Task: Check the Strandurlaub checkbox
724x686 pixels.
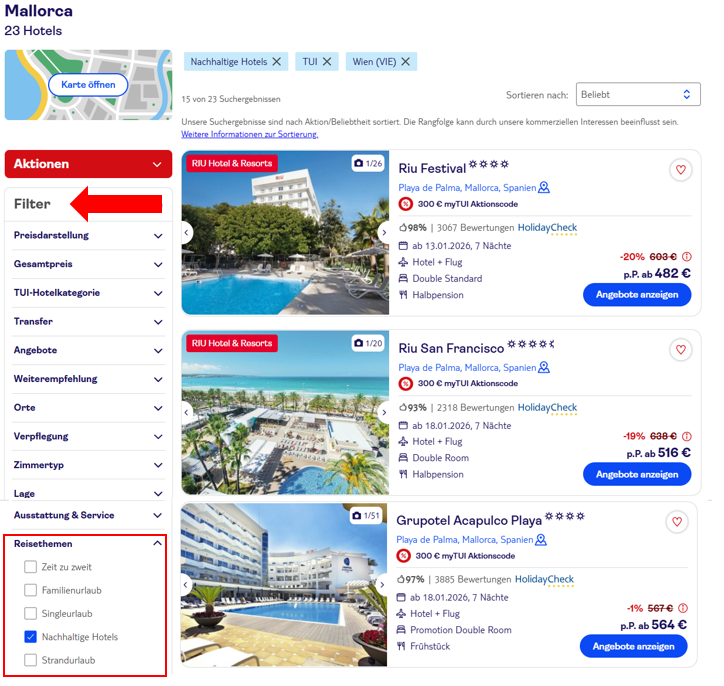Action: [30, 660]
